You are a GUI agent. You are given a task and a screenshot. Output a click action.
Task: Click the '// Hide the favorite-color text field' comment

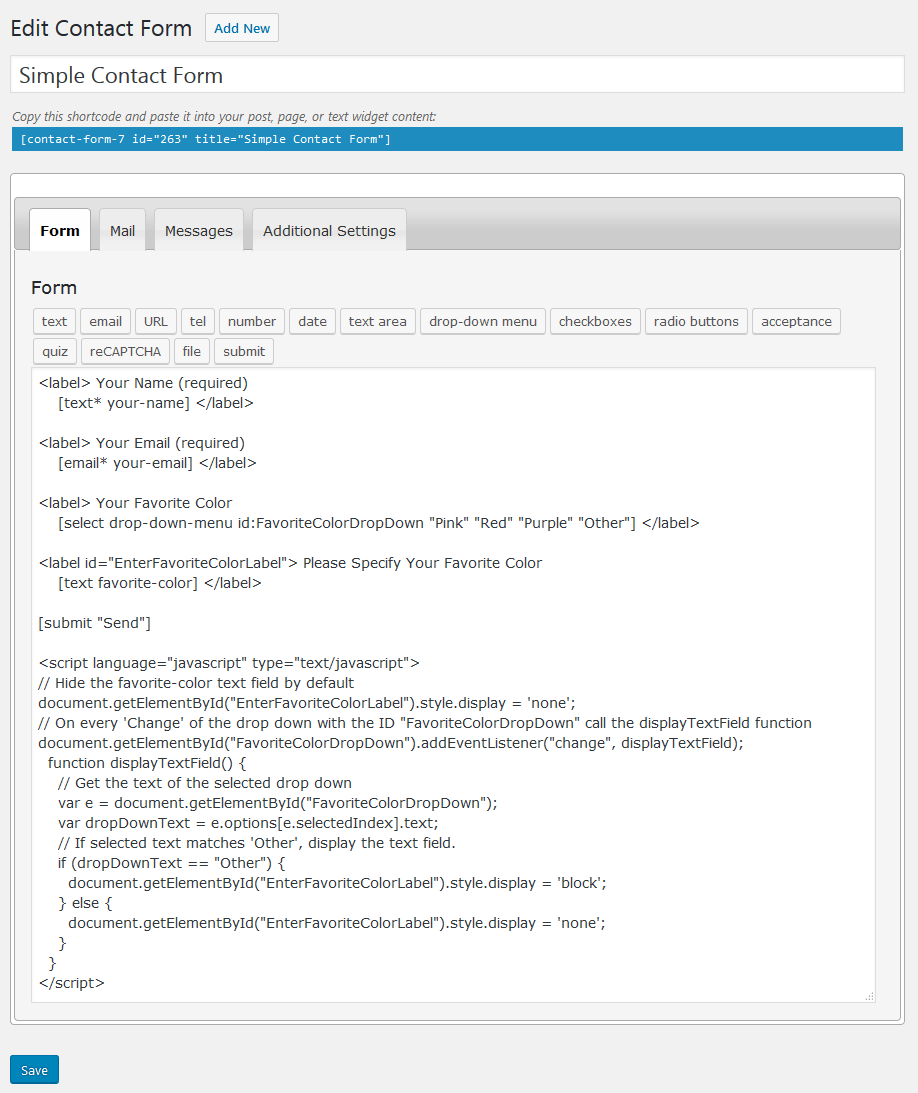(x=197, y=683)
